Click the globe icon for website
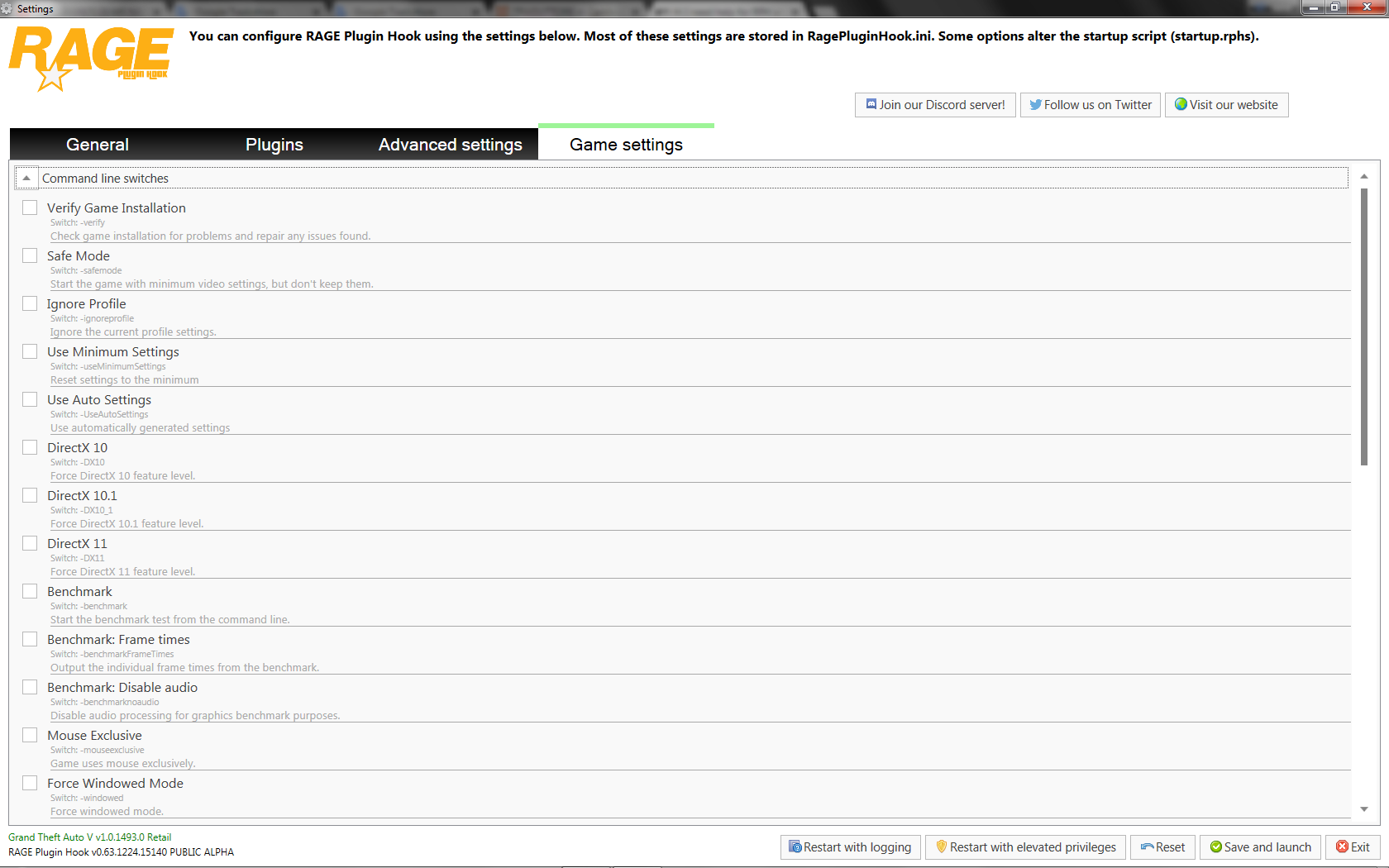 1181,104
